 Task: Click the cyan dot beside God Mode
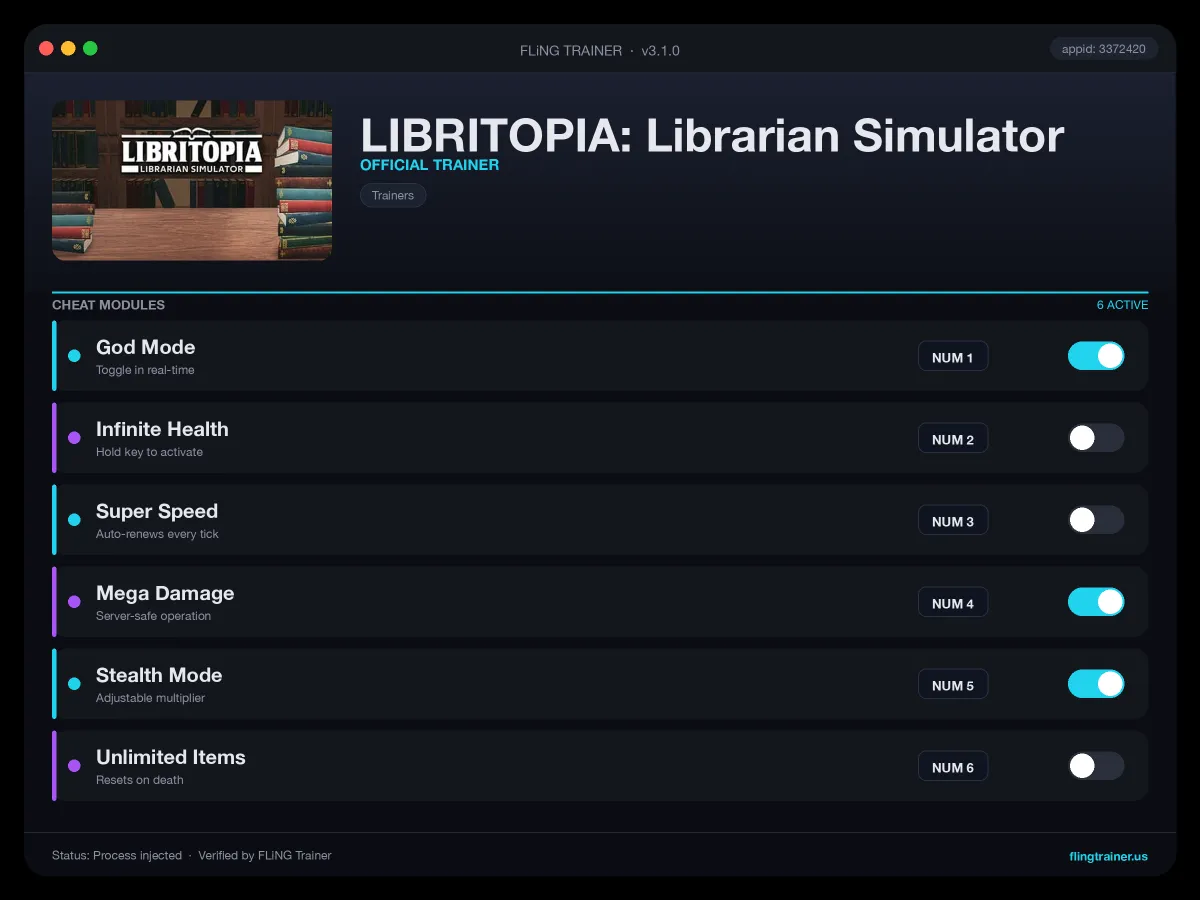74,356
